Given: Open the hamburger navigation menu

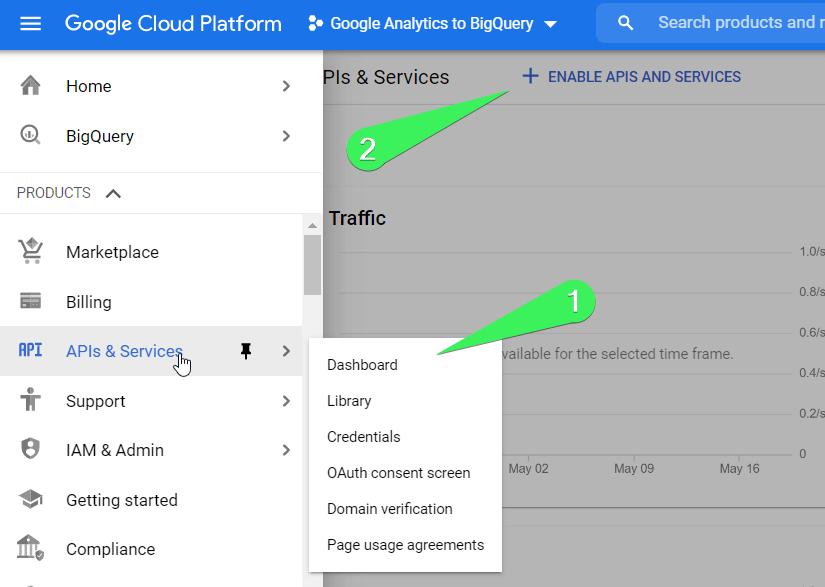Looking at the screenshot, I should click(31, 24).
